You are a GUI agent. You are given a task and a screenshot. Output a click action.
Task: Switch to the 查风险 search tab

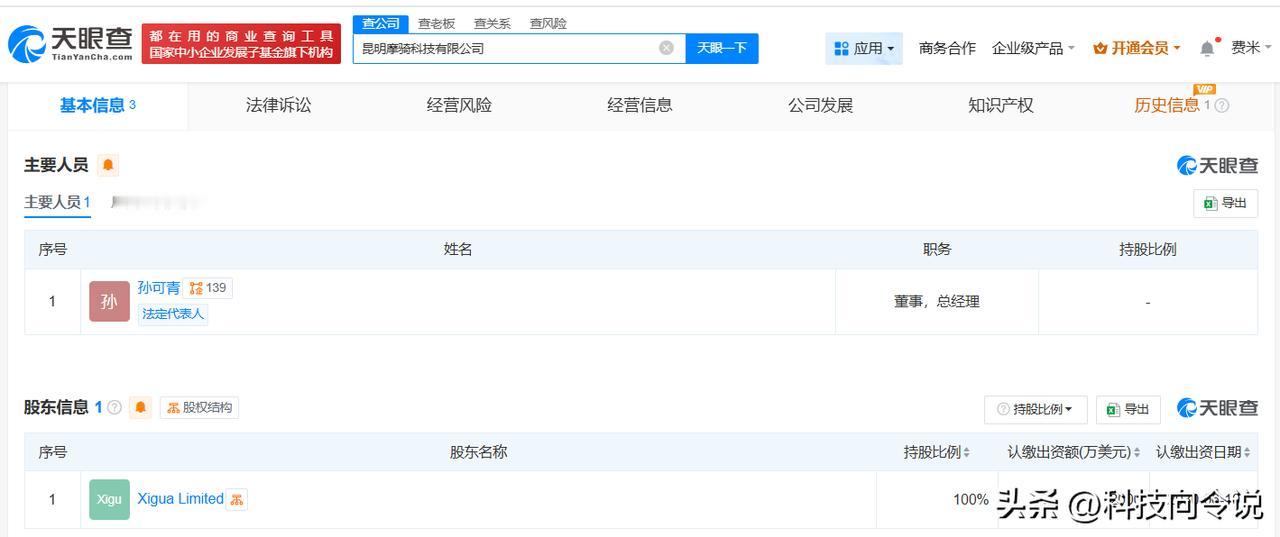click(x=548, y=23)
